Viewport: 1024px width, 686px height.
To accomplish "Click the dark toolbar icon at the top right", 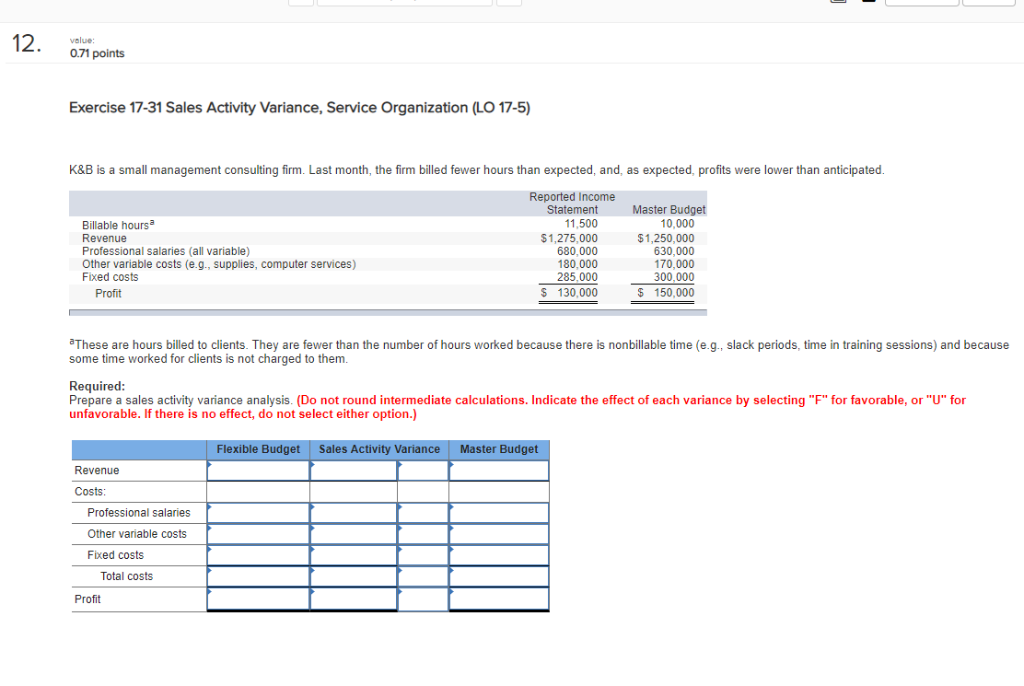I will [x=868, y=4].
